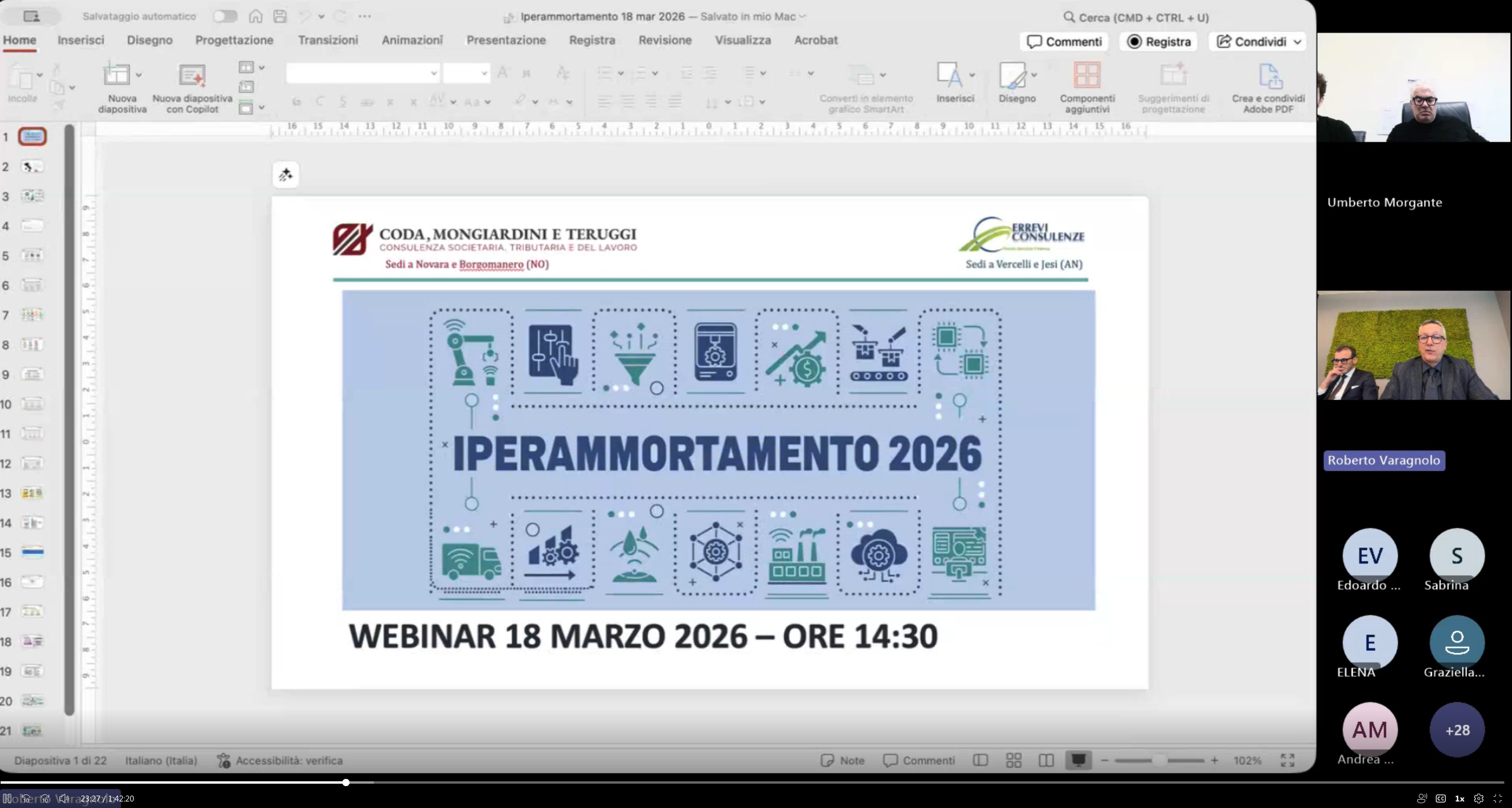Image resolution: width=1512 pixels, height=808 pixels.
Task: Switch to the Disegno tab
Action: 150,40
